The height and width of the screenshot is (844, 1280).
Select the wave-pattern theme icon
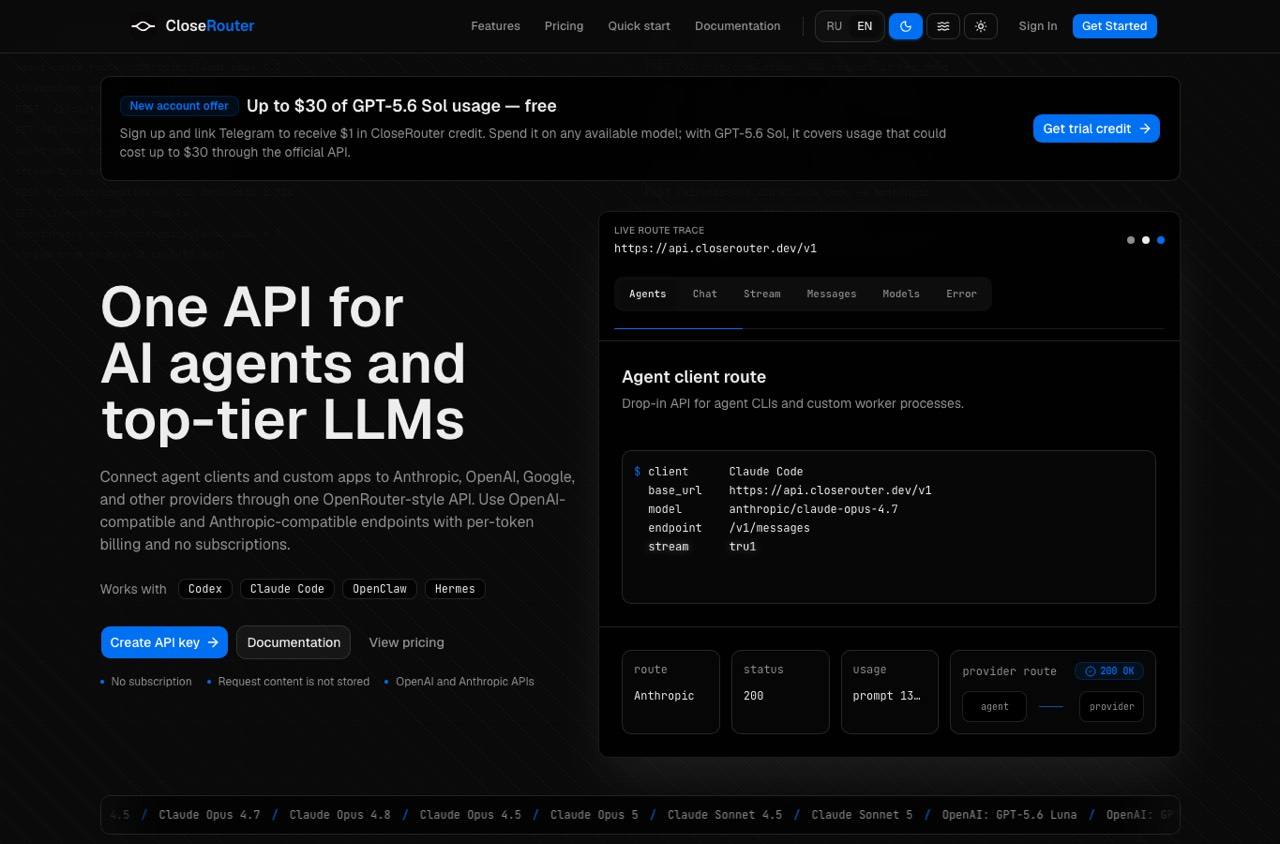tap(943, 26)
